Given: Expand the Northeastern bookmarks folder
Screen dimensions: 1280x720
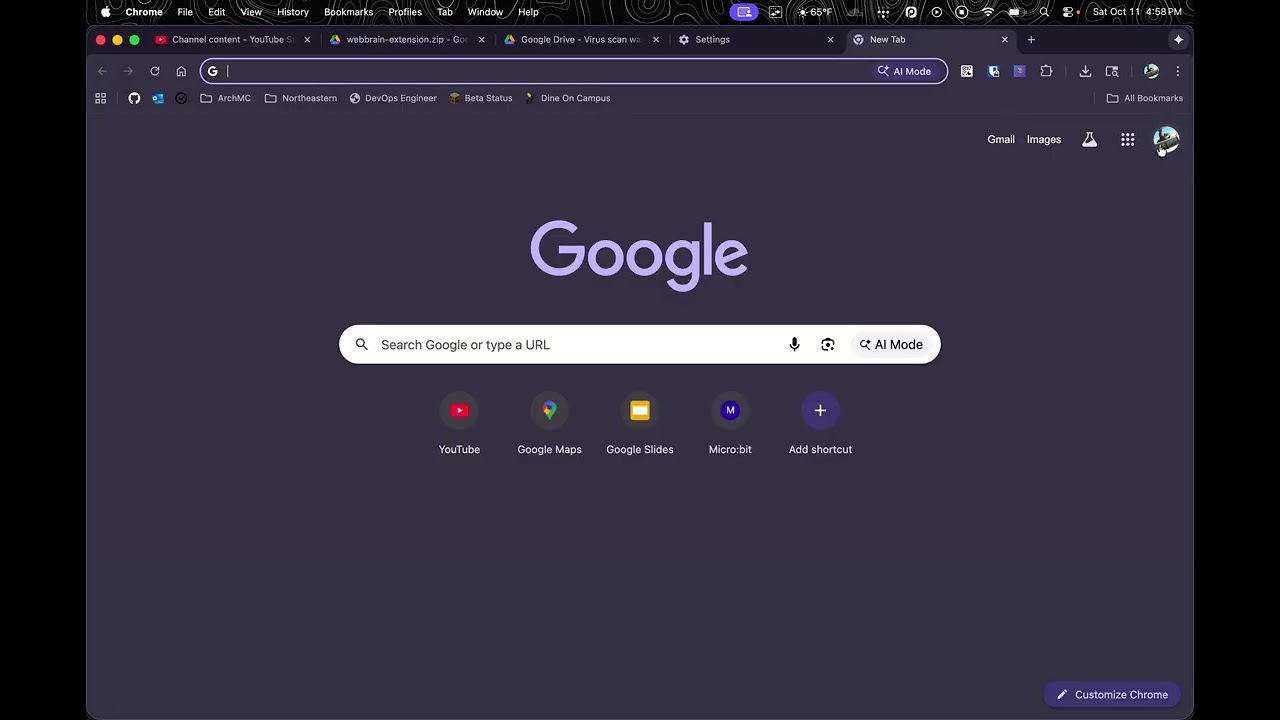Looking at the screenshot, I should [x=301, y=98].
